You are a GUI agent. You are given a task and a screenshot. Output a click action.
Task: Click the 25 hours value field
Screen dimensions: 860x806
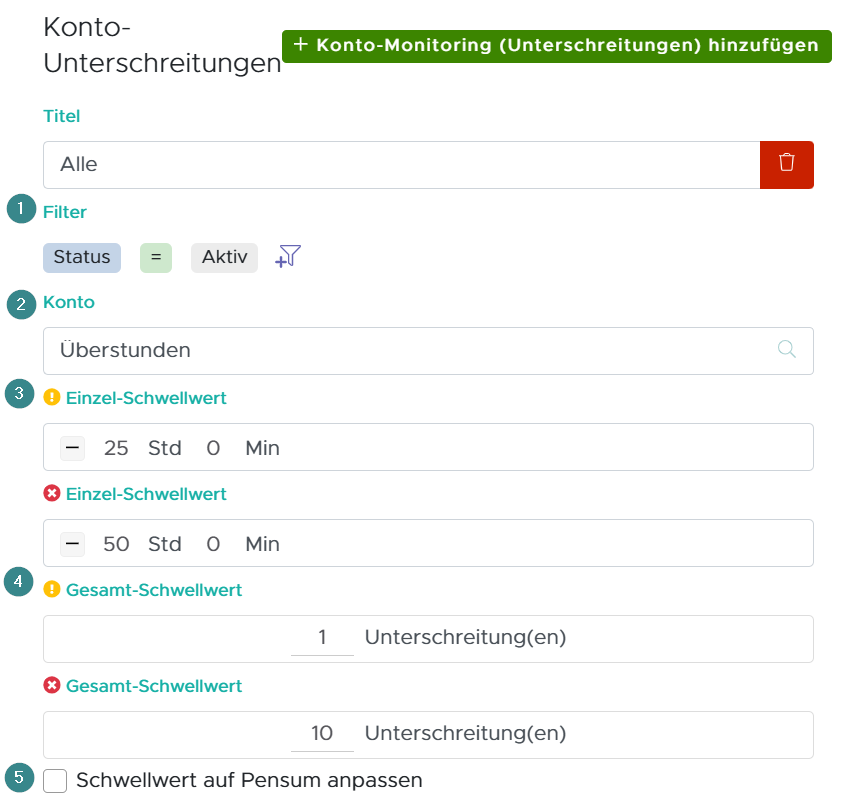point(116,448)
